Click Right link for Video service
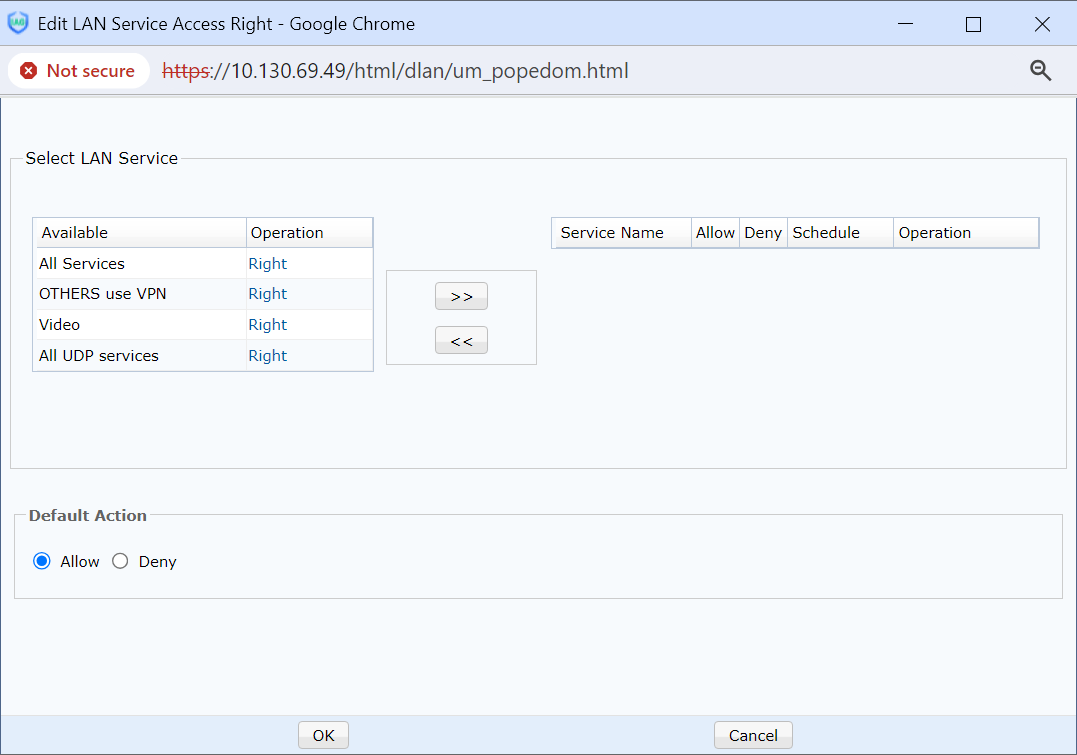Viewport: 1077px width, 755px height. (267, 325)
